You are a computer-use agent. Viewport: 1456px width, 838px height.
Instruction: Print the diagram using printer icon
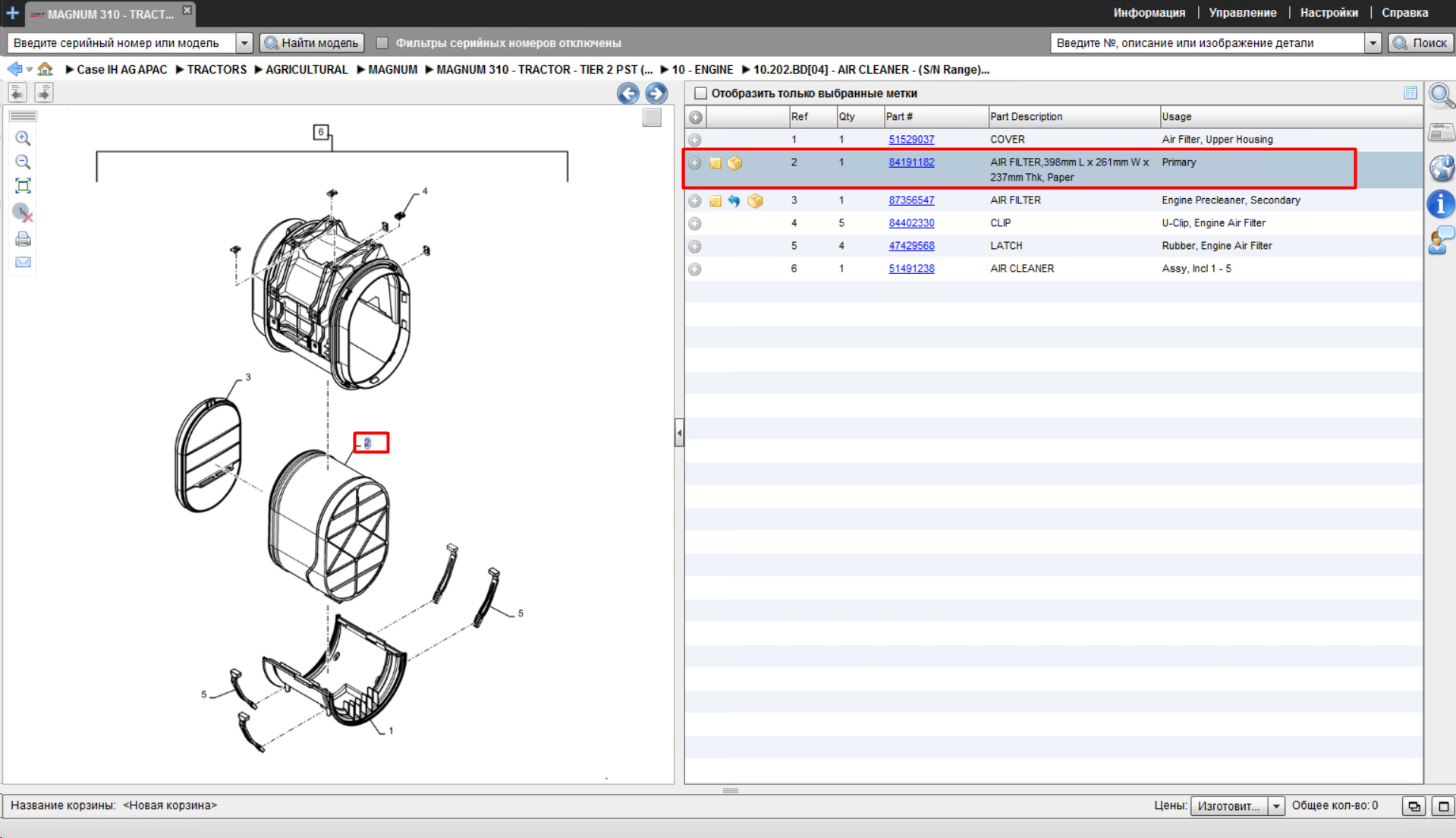pos(23,239)
